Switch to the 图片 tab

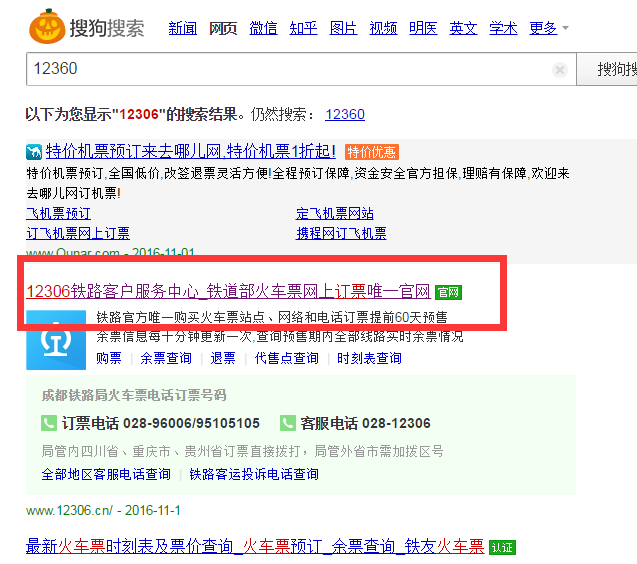343,28
